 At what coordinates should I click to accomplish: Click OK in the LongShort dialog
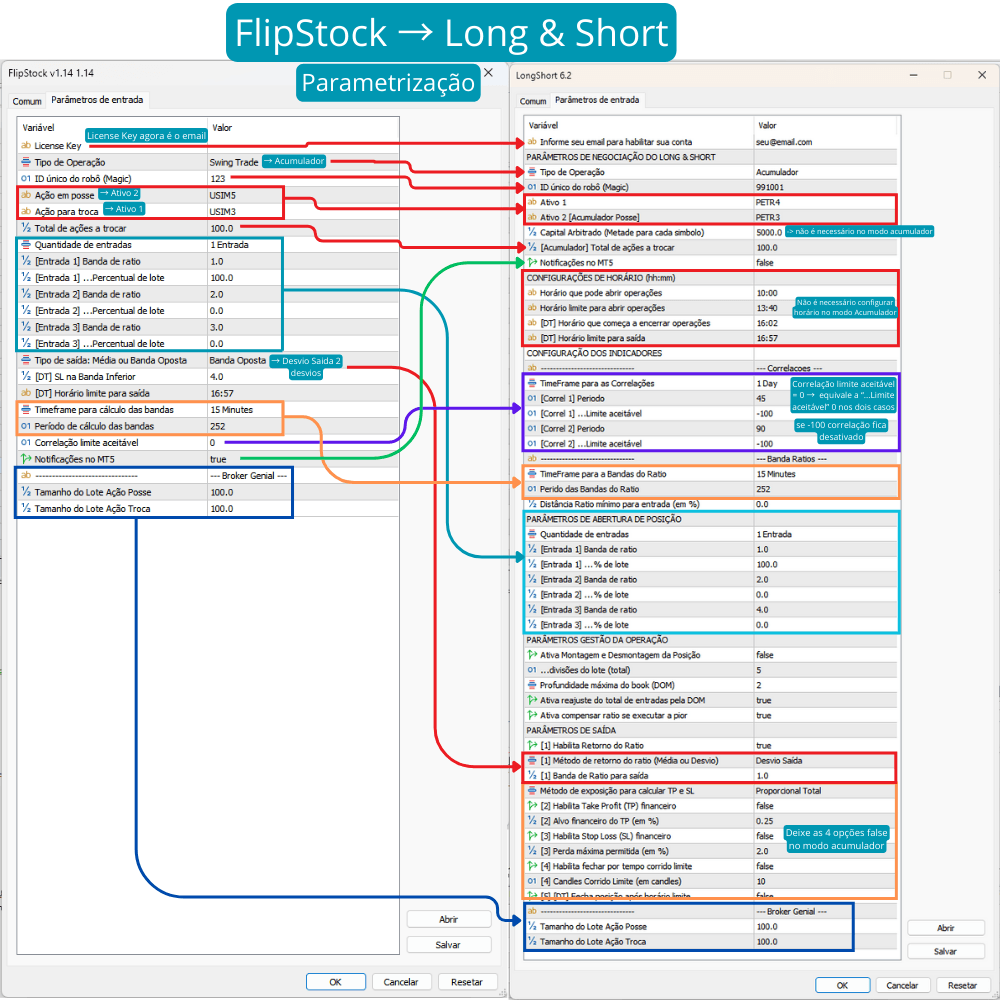(x=842, y=985)
